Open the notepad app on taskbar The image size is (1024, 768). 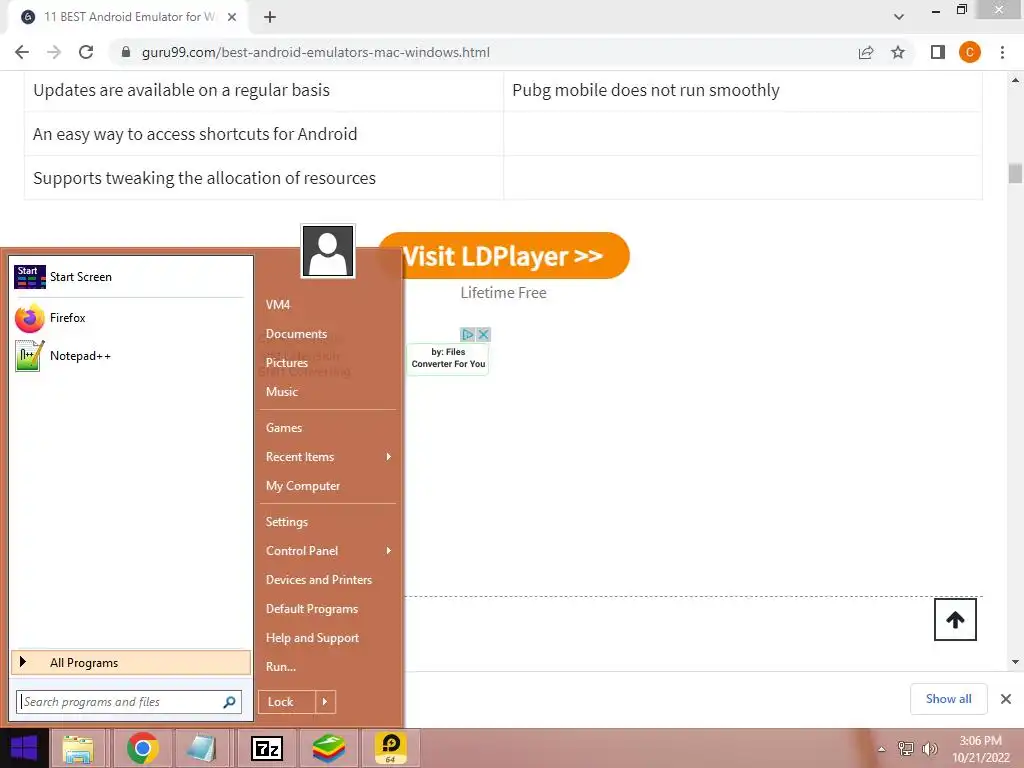coord(201,748)
